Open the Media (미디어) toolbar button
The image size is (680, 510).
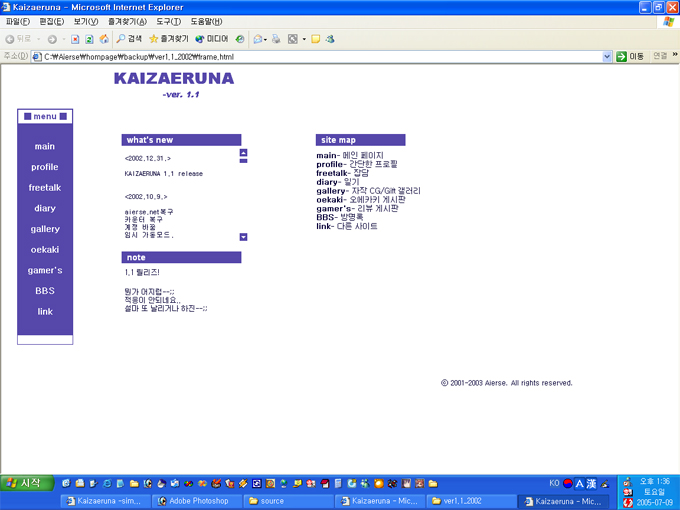(x=212, y=39)
